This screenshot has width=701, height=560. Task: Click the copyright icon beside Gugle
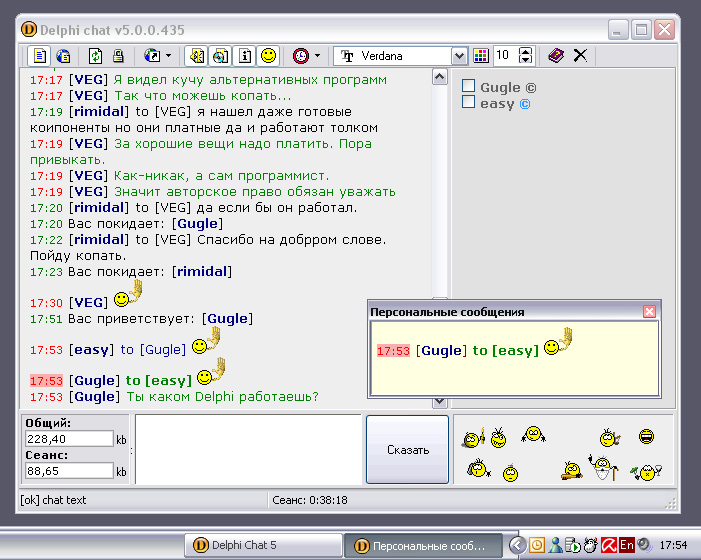tap(530, 88)
